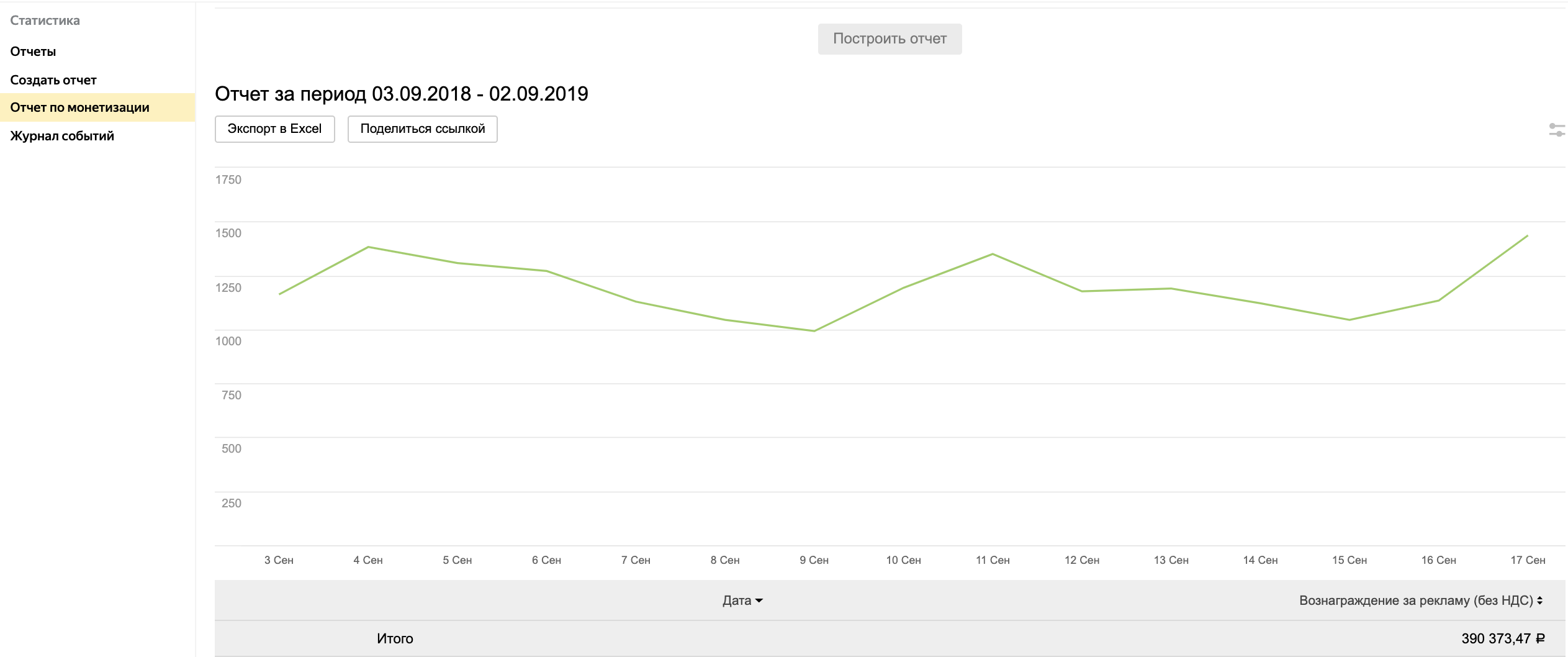This screenshot has height=657, width=1568.
Task: Click the chart line end point at 17 Сен
Action: (1527, 236)
